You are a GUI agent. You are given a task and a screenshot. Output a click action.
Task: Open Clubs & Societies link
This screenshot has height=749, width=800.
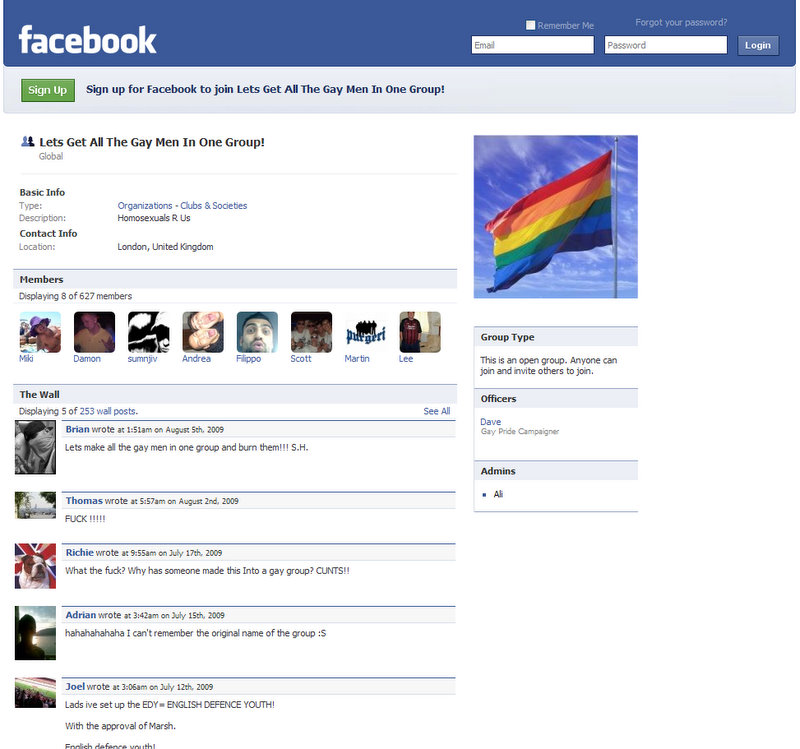pyautogui.click(x=214, y=206)
